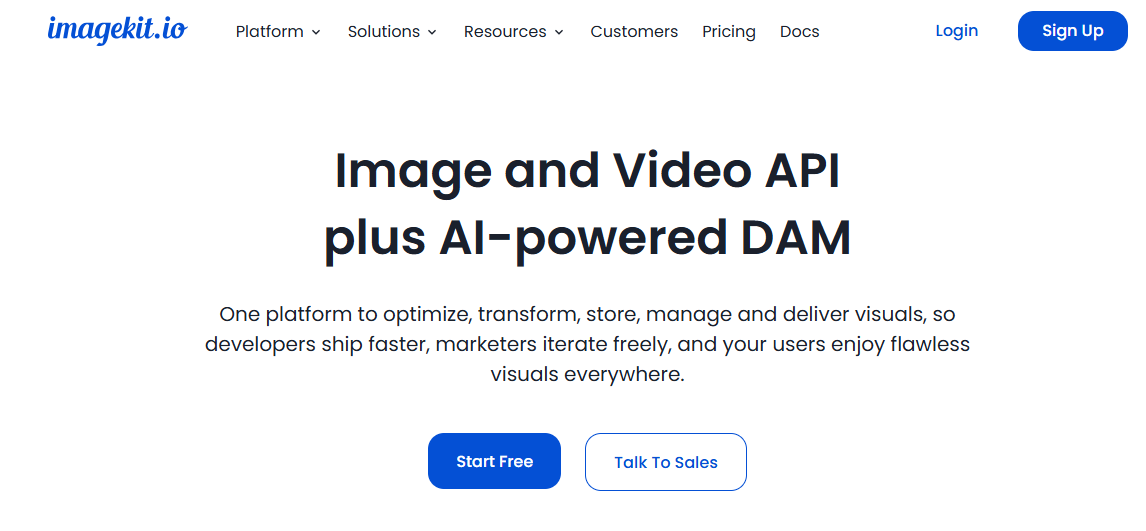This screenshot has width=1146, height=531.
Task: Expand the Platform menu chevron
Action: 316,32
